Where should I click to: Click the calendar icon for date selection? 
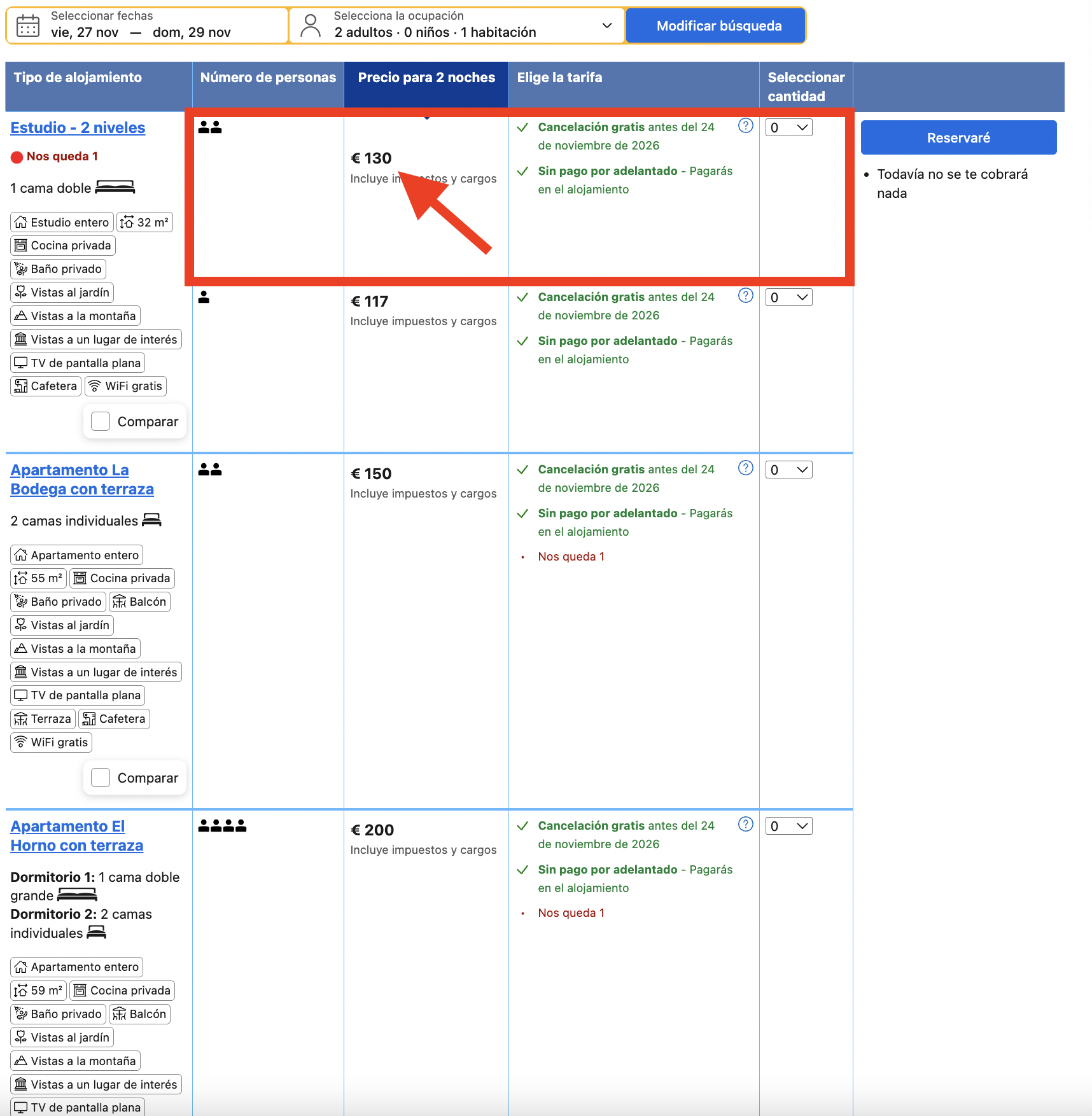[x=28, y=25]
